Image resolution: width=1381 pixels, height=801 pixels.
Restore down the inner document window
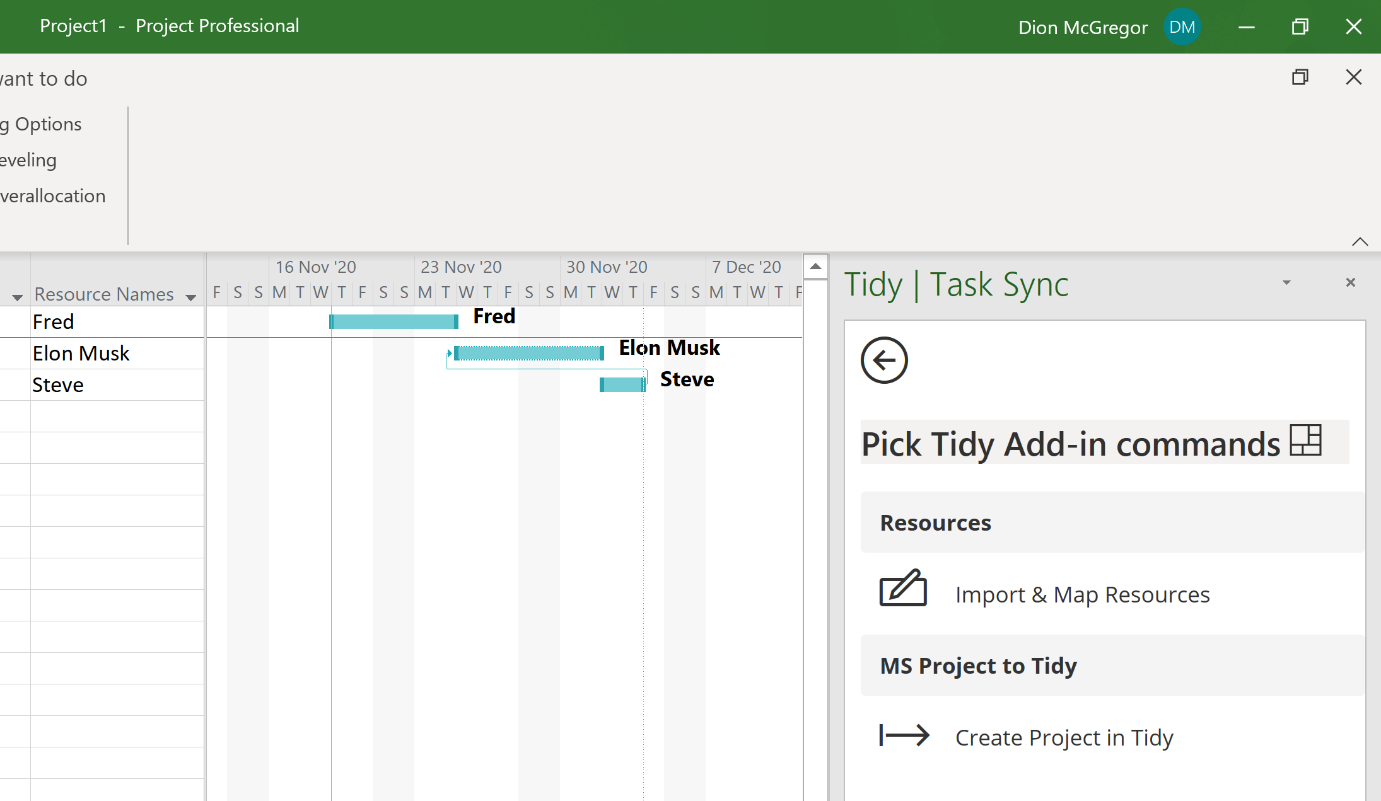point(1300,77)
